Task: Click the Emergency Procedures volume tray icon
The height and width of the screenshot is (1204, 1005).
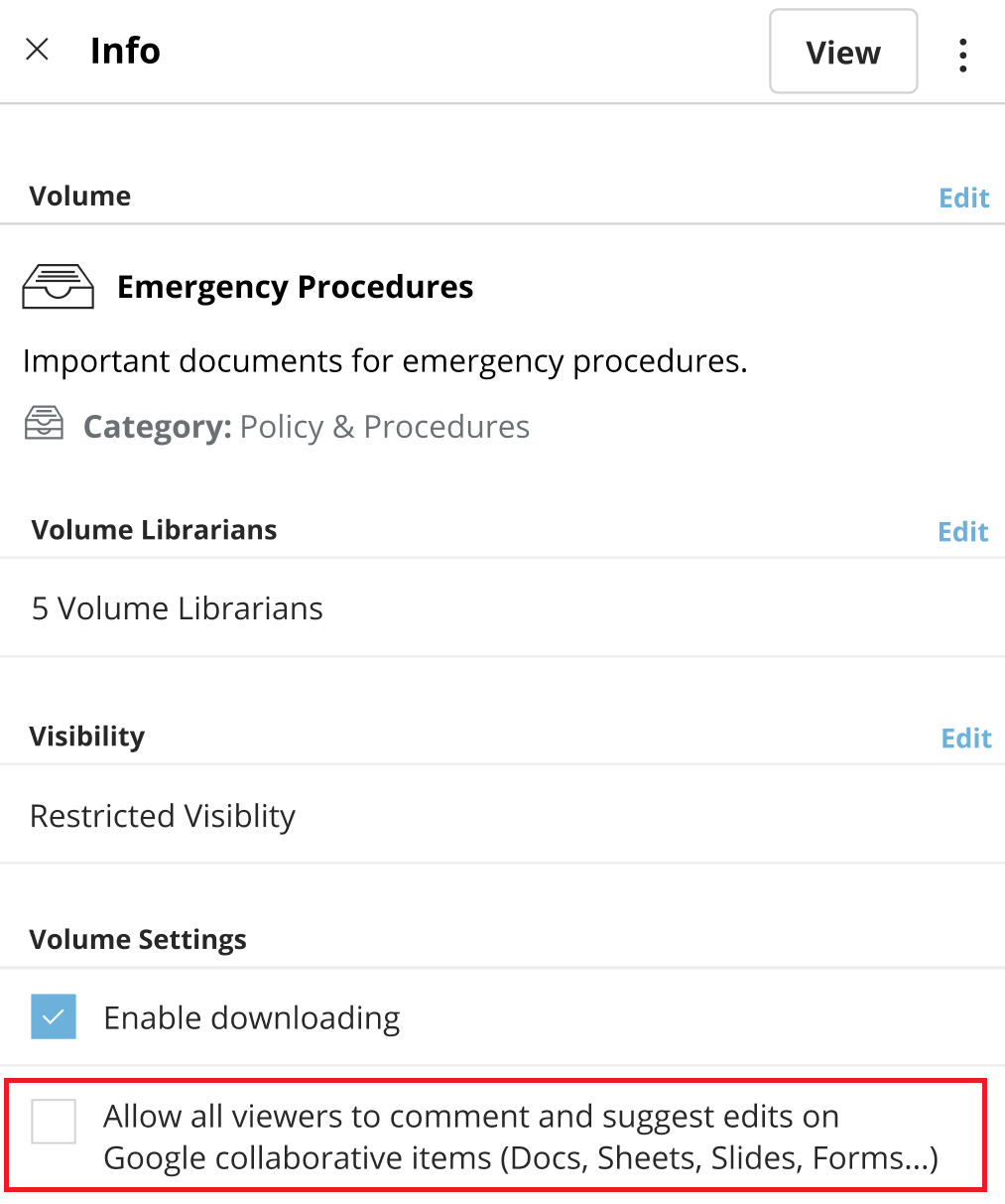Action: coord(58,287)
